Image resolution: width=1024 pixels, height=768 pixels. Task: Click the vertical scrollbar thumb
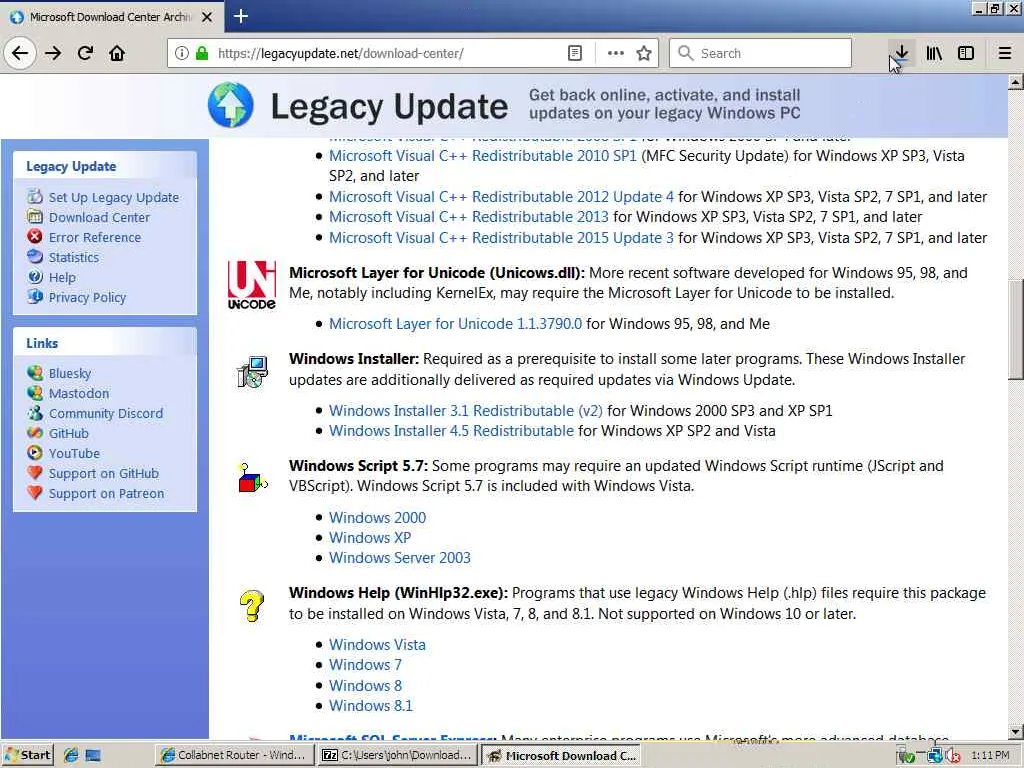[1016, 330]
